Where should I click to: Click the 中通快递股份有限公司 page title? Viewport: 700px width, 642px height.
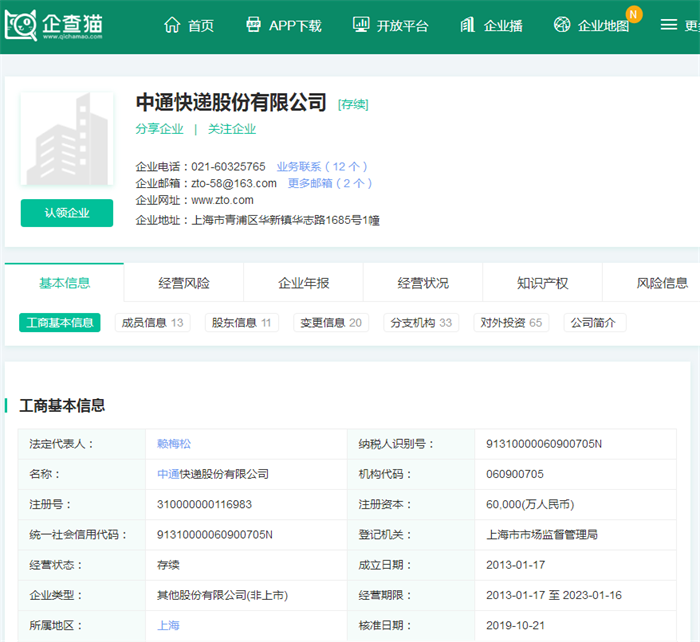coord(231,102)
